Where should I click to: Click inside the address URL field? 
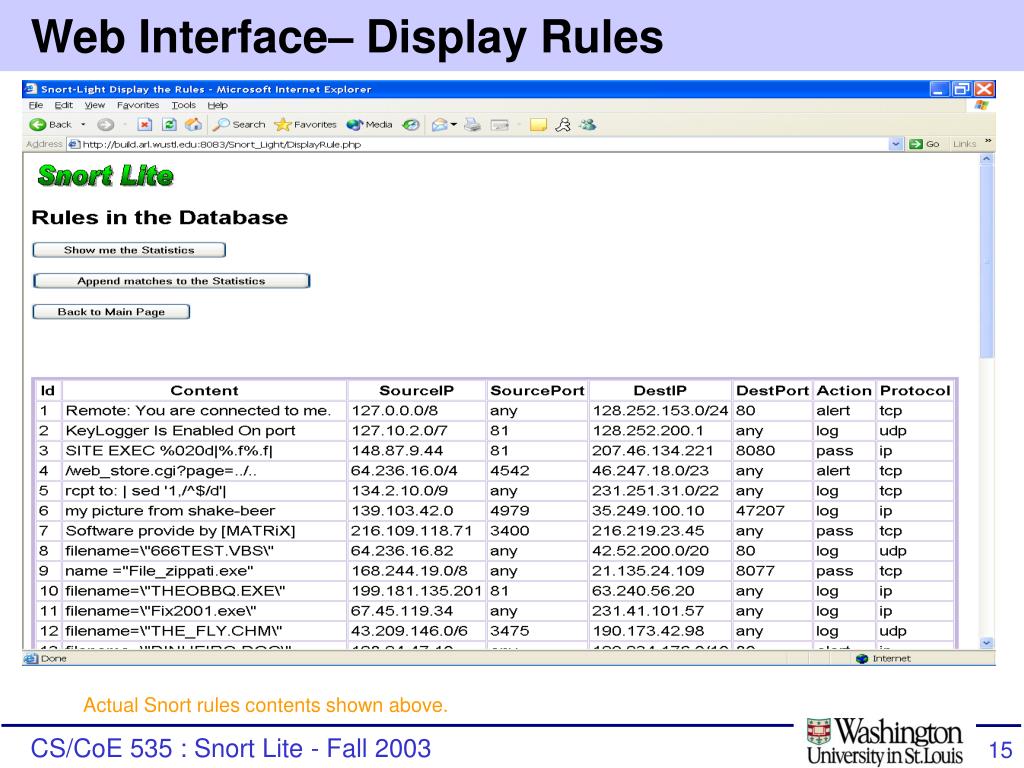[x=483, y=144]
